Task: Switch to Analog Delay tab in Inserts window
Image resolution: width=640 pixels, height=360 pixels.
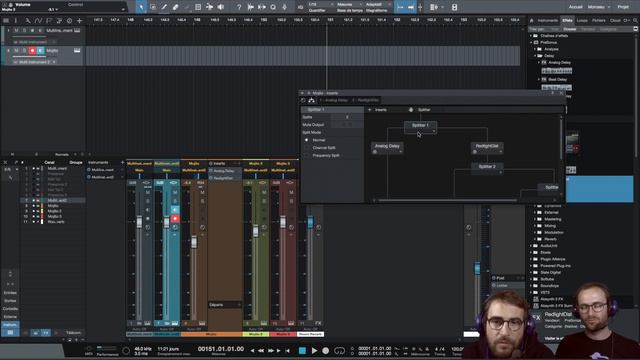Action: (333, 100)
